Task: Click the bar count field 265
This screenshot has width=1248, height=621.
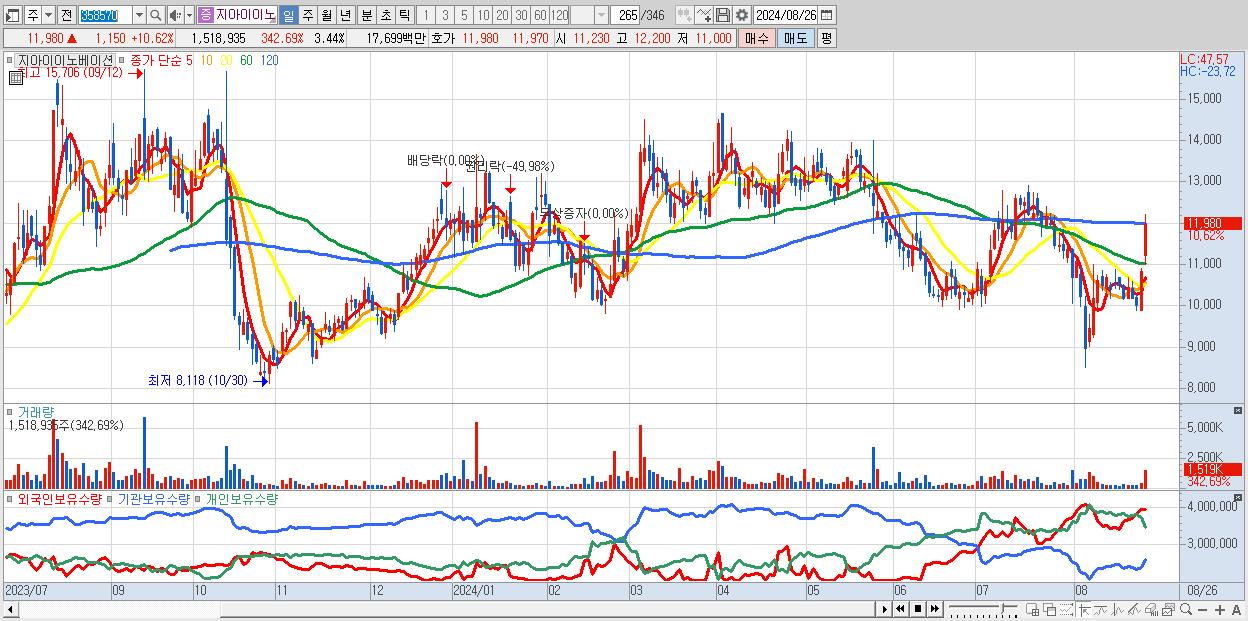Action: coord(627,15)
